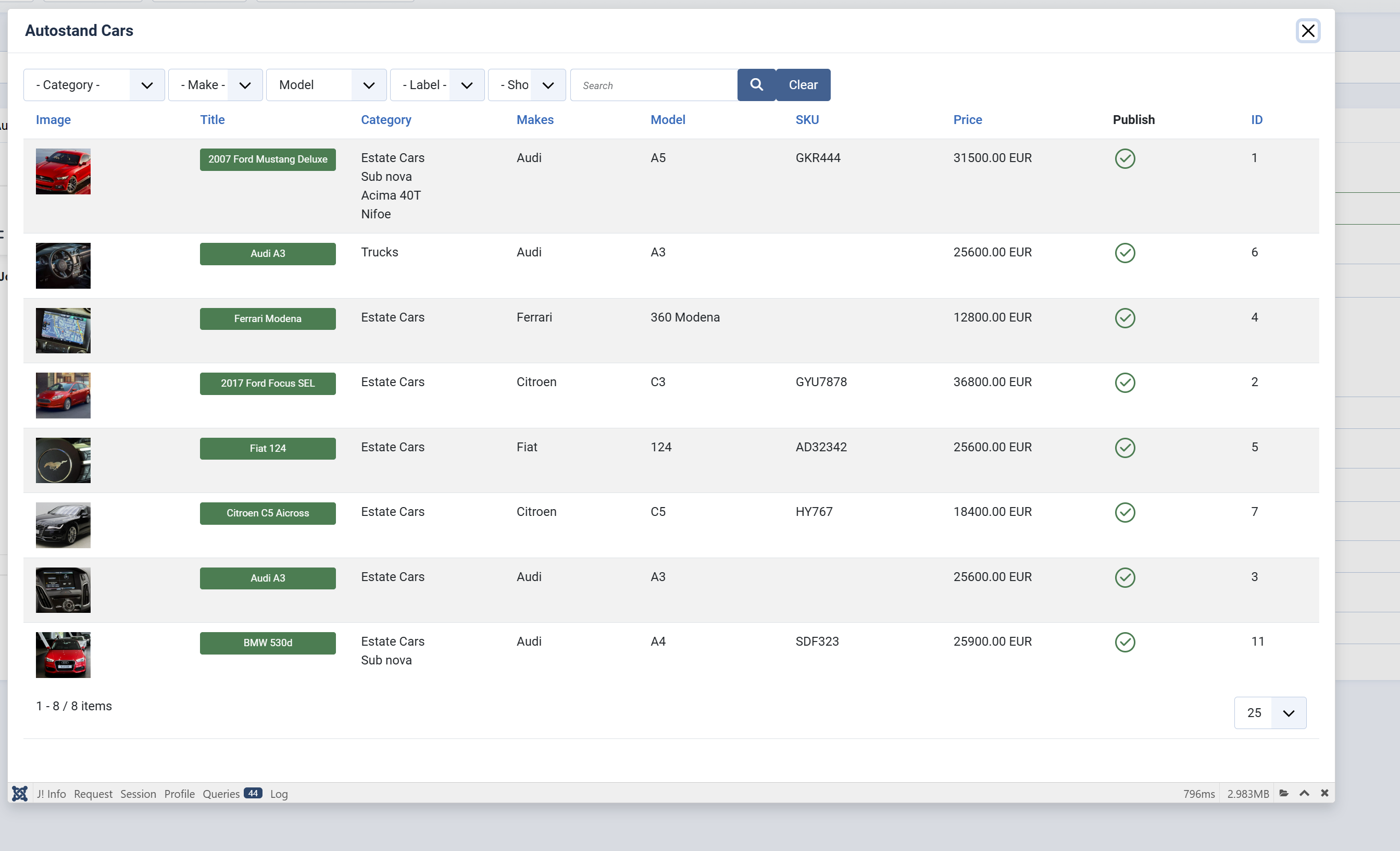
Task: Collapse debug bar with up chevron
Action: (1305, 793)
